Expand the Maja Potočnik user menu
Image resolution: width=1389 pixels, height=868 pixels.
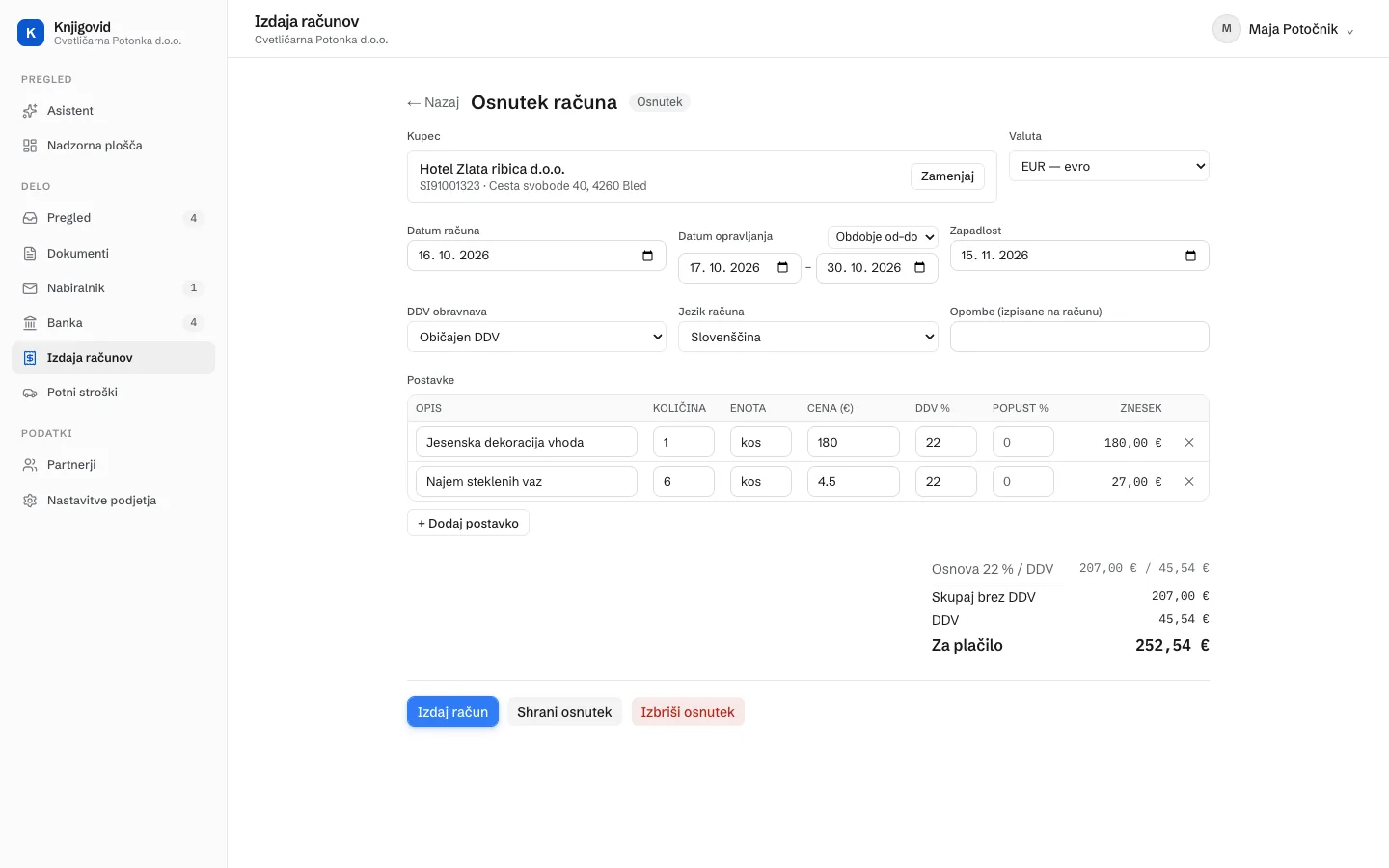(x=1284, y=29)
